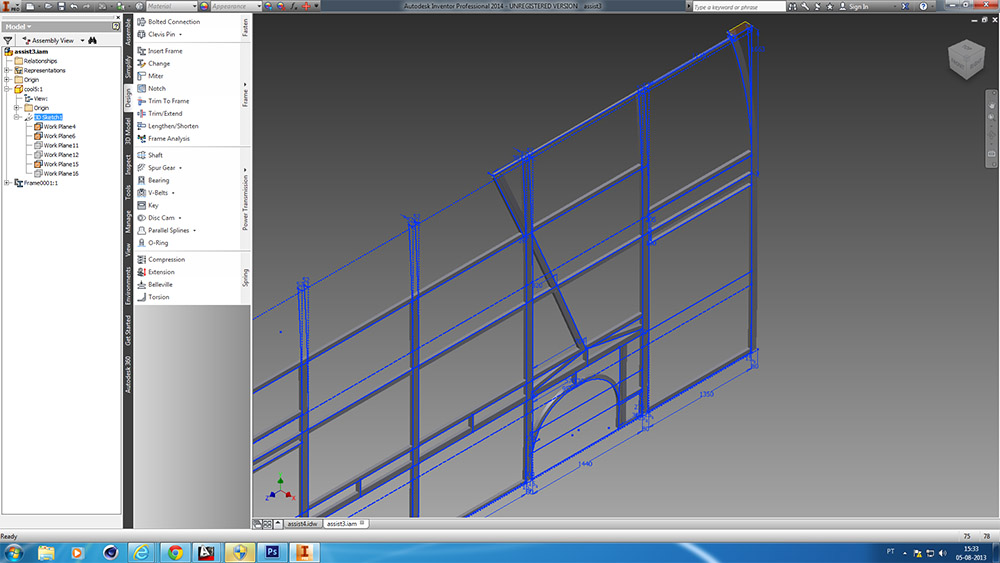Click the Open folder icon in quick access
This screenshot has width=1000, height=563.
48,6
